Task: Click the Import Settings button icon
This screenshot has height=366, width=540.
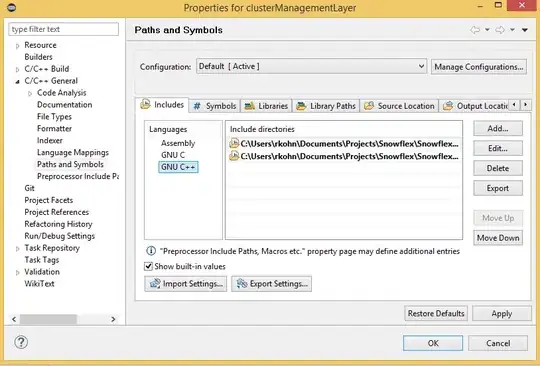Action: click(x=155, y=283)
